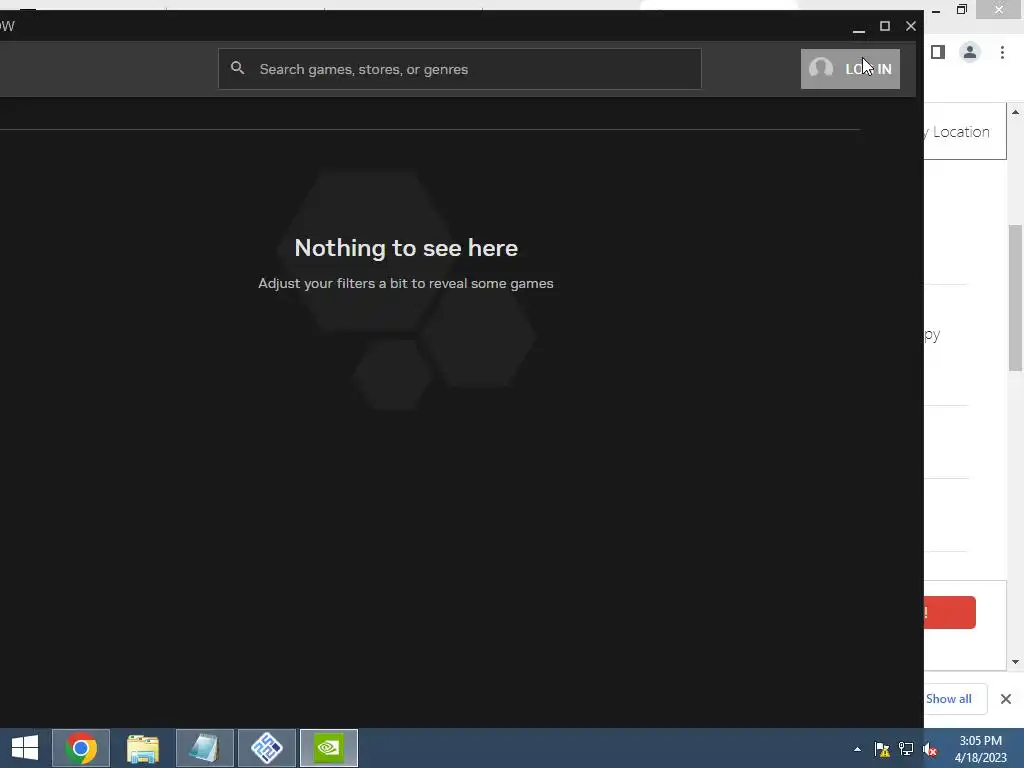Click the Action Center flag icon
1024x768 pixels.
[x=882, y=749]
